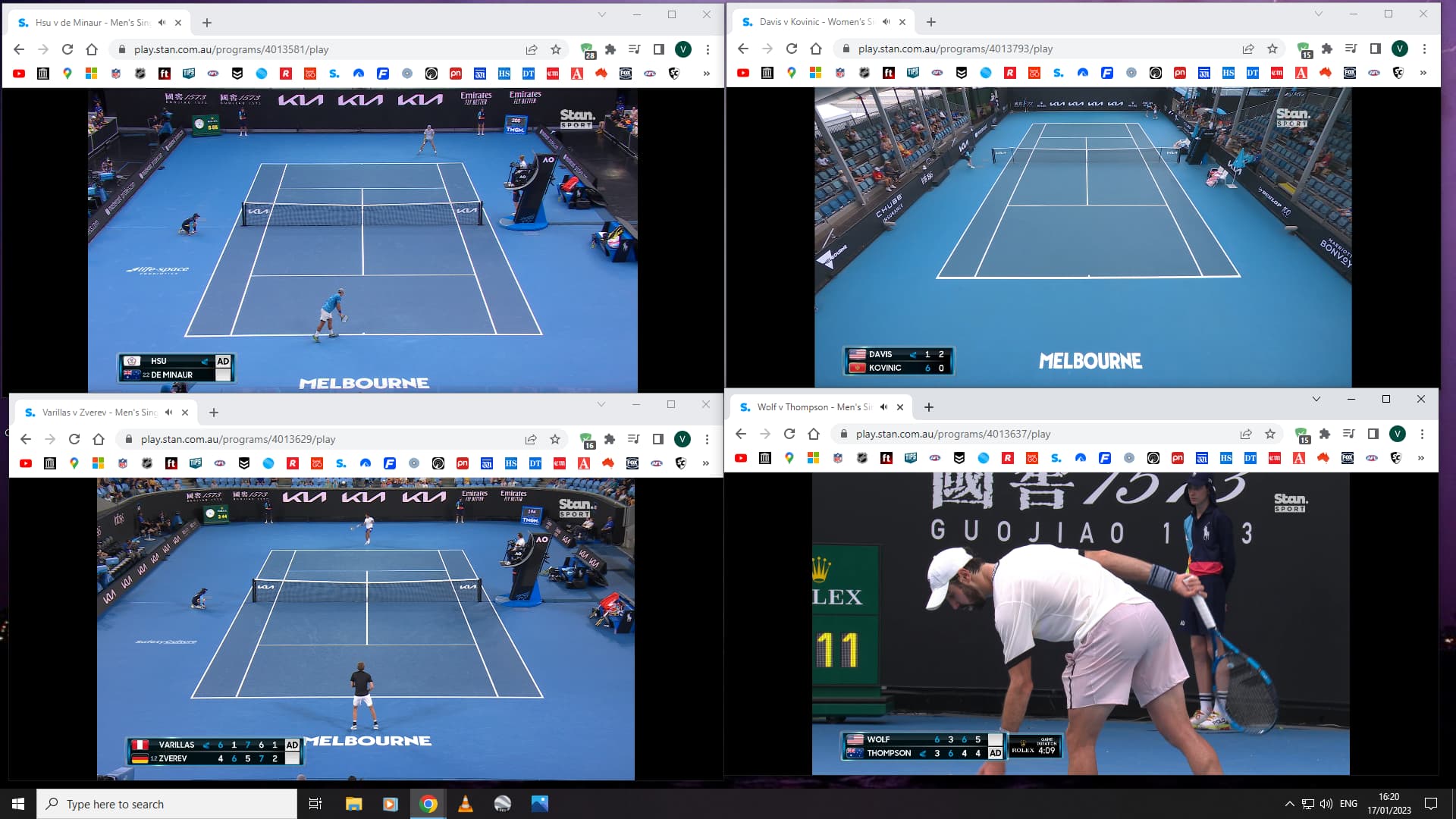
Task: Mute Wolf v Thompson tab sound indicator
Action: point(884,407)
